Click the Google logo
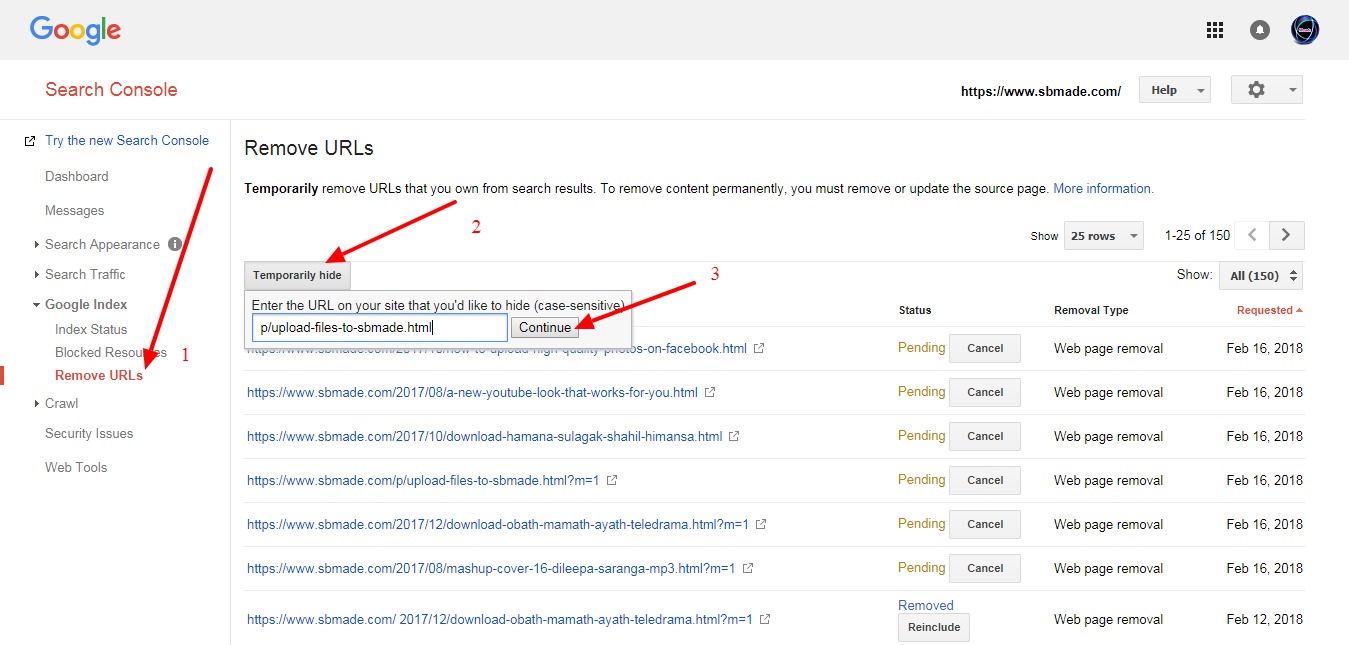Viewport: 1349px width, 645px height. click(x=75, y=30)
